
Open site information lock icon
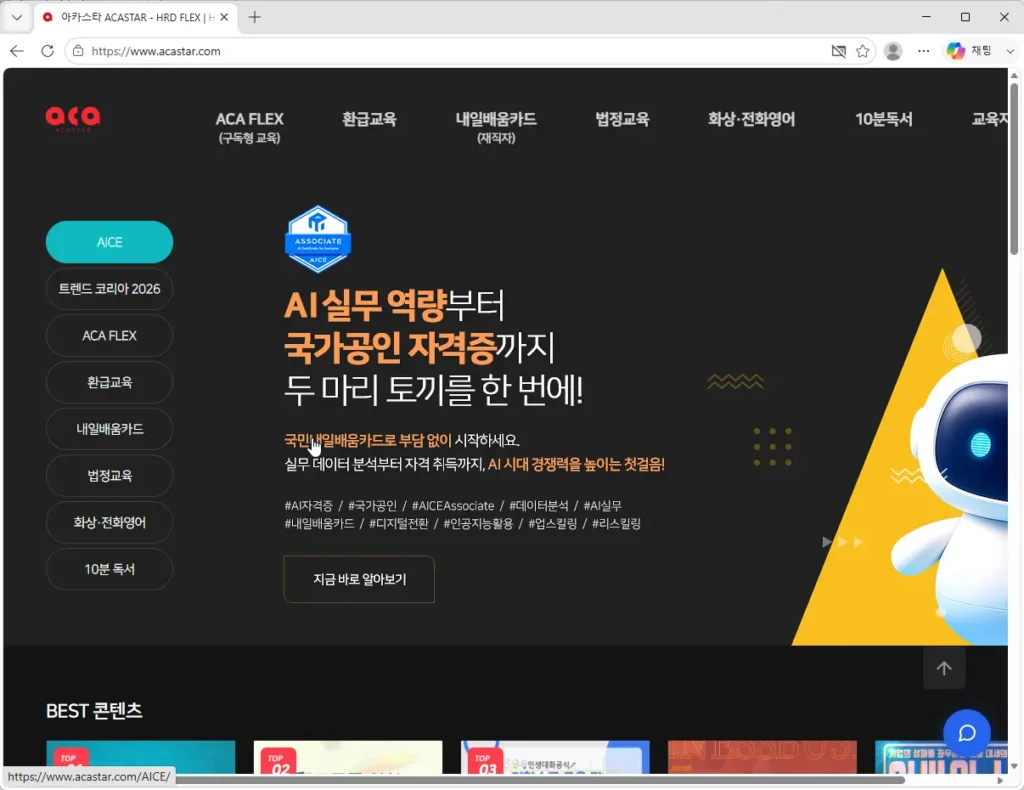78,51
